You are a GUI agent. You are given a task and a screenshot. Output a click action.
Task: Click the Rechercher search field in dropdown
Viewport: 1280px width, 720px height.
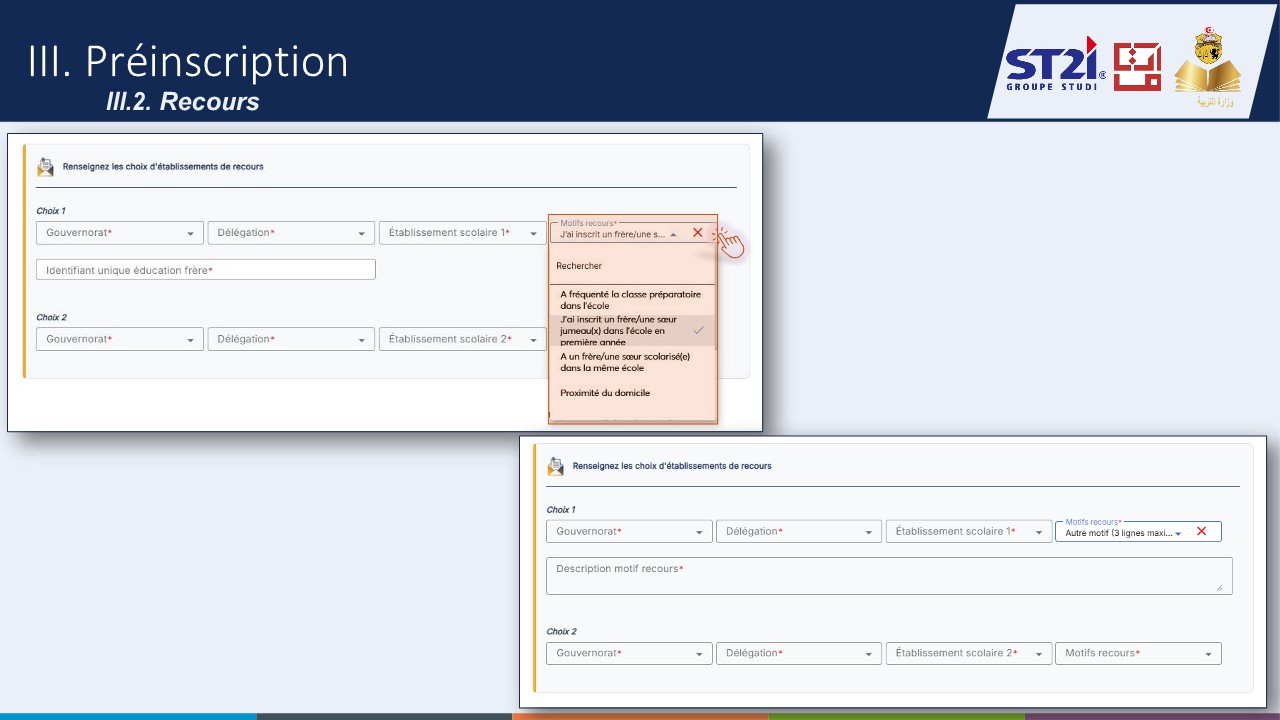click(632, 266)
